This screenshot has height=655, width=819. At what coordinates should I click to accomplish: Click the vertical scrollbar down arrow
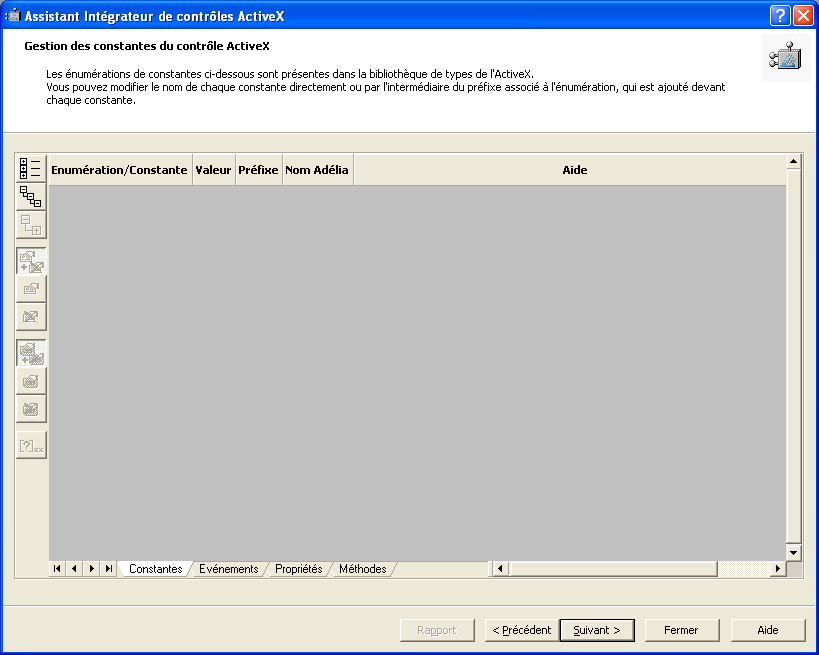click(794, 553)
